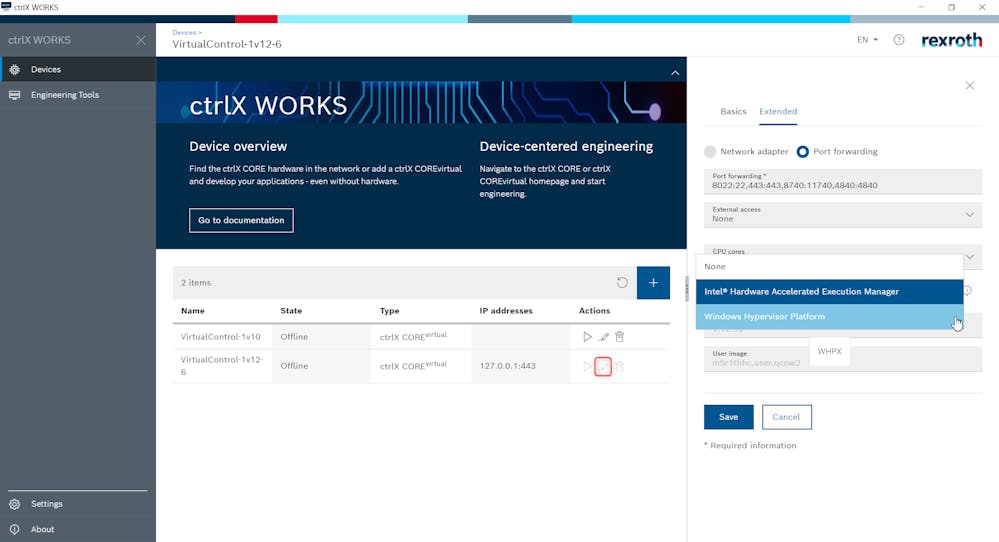Click the Settings gear icon

coord(15,504)
